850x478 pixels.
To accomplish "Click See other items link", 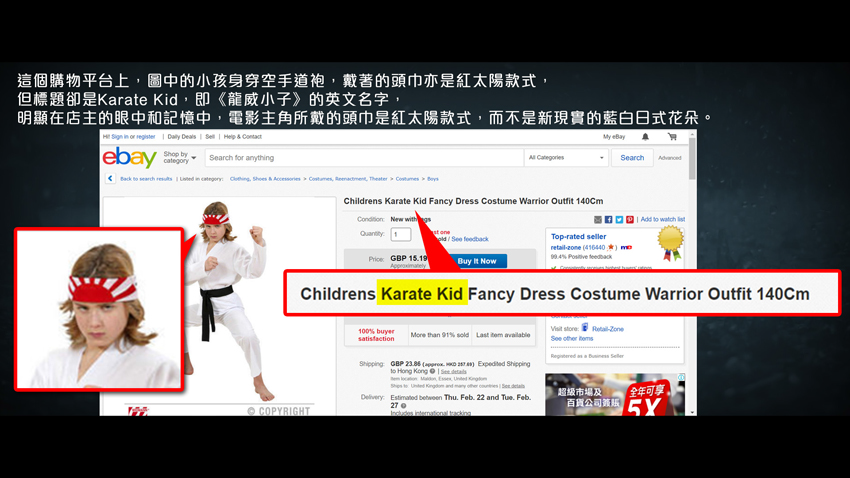I will (572, 339).
